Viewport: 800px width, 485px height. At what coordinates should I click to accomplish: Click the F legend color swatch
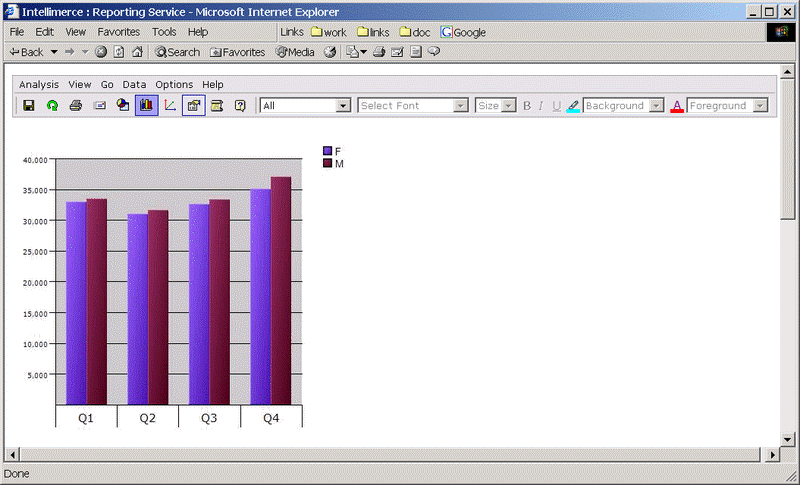tap(328, 151)
